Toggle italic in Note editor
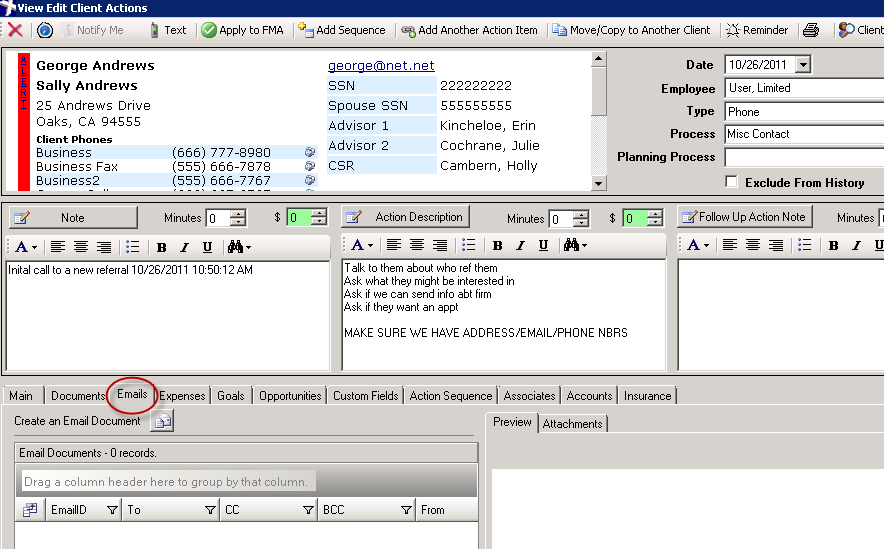This screenshot has height=549, width=884. [x=184, y=247]
